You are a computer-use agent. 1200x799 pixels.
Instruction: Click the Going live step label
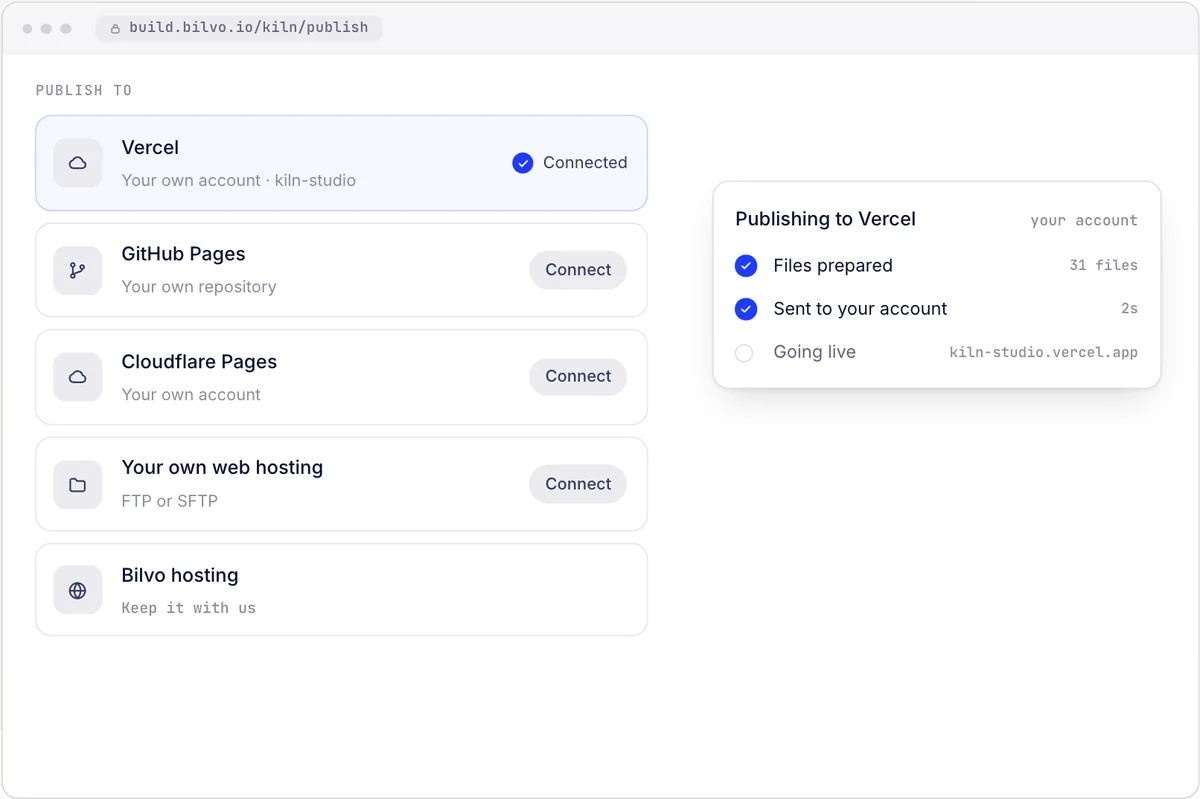[814, 352]
